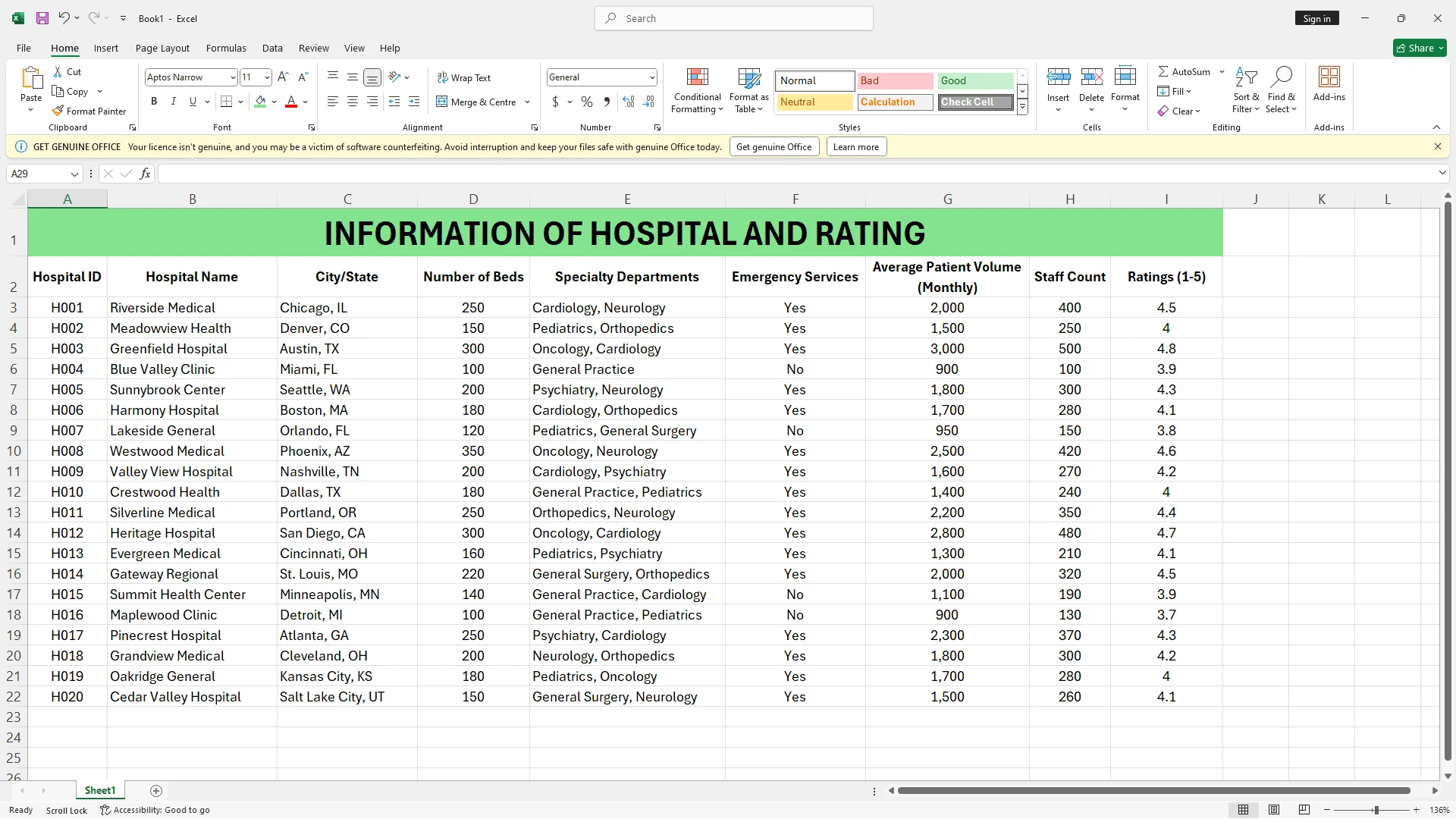Switch to the Page Layout tab
1456x819 pixels.
[x=162, y=48]
